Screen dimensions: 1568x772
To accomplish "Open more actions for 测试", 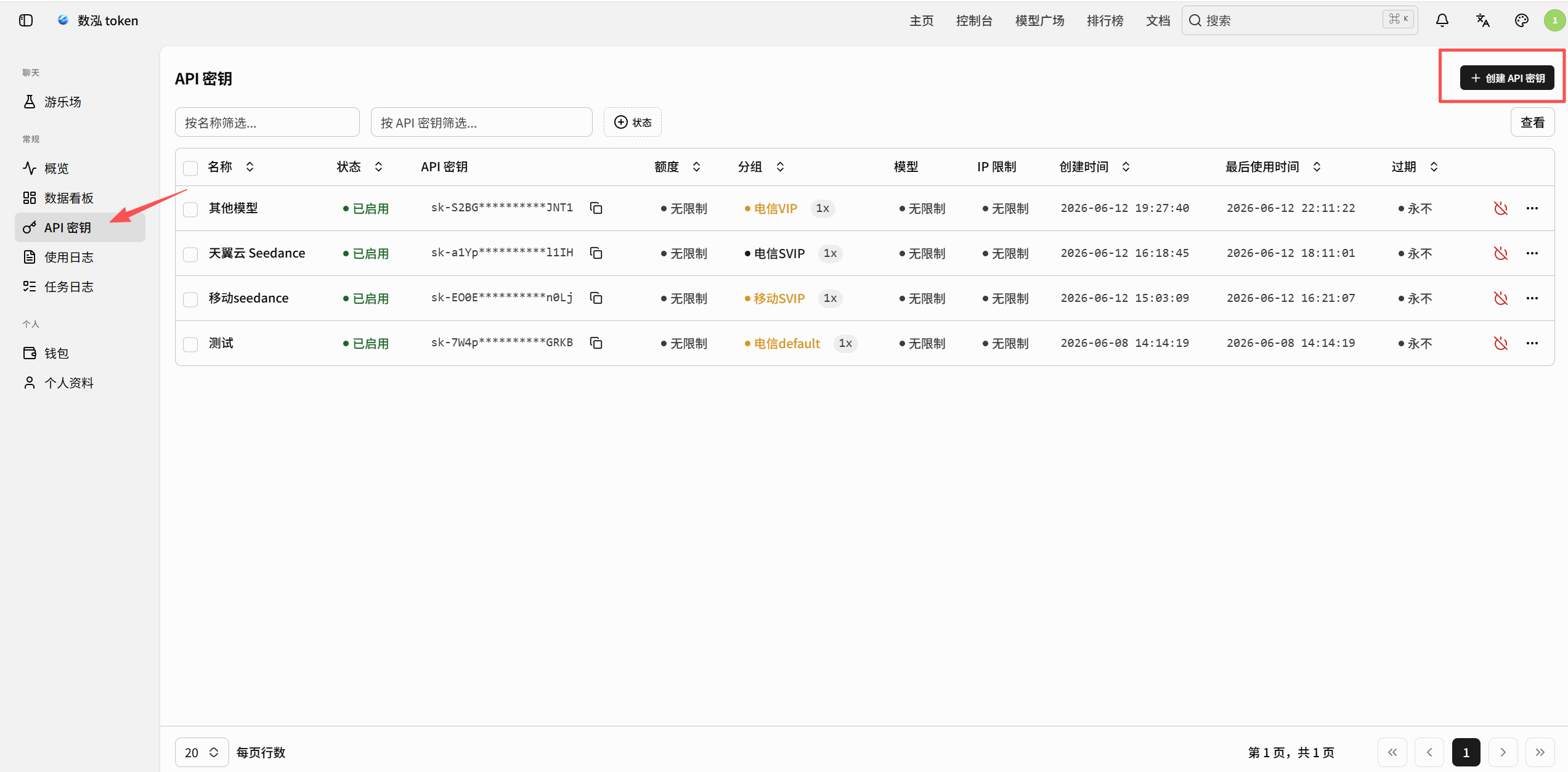I will click(x=1532, y=343).
